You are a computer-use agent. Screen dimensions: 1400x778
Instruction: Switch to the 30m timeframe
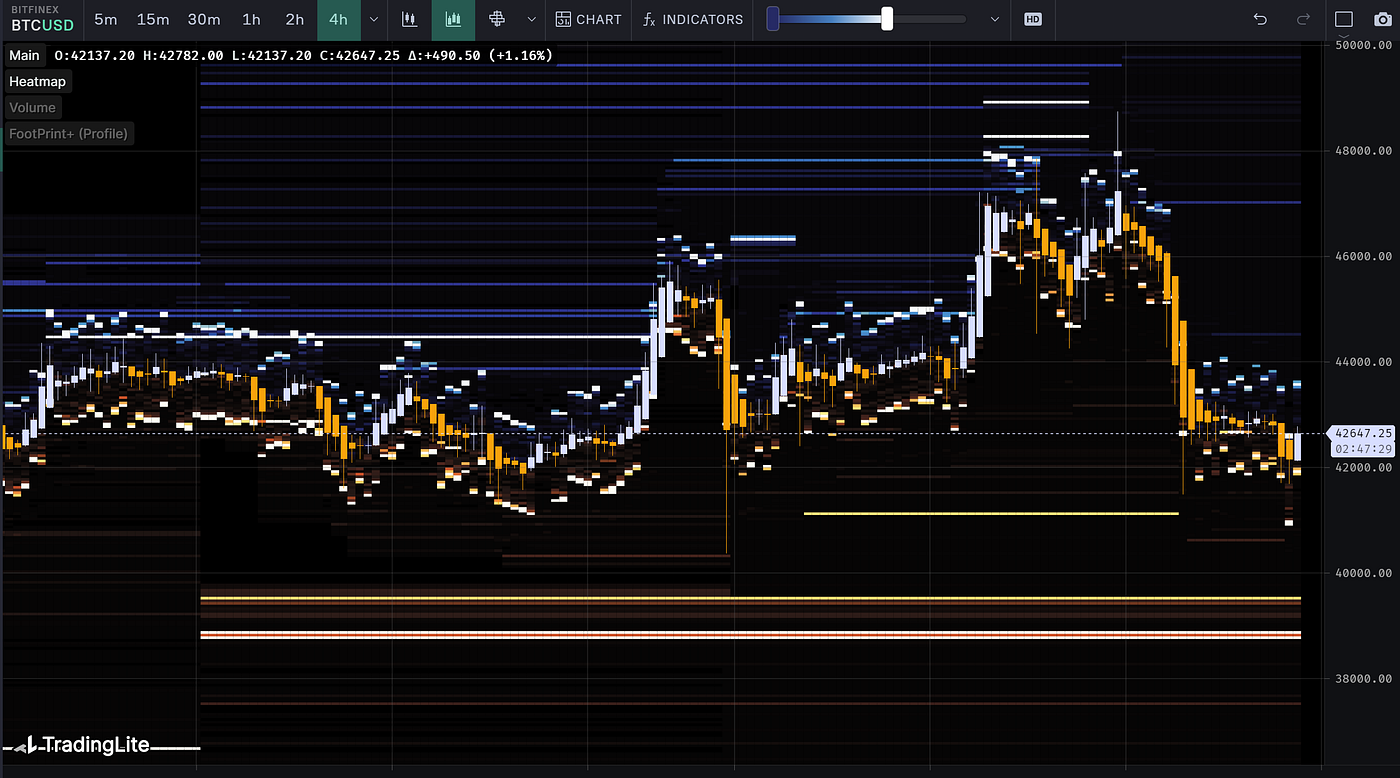pyautogui.click(x=204, y=19)
